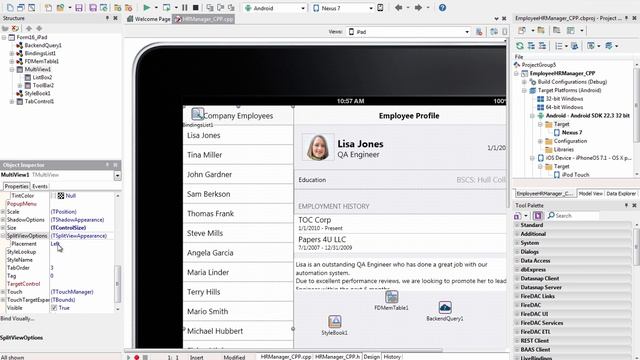Switch to the Welcome Page tab
640x360 pixels.
(149, 19)
